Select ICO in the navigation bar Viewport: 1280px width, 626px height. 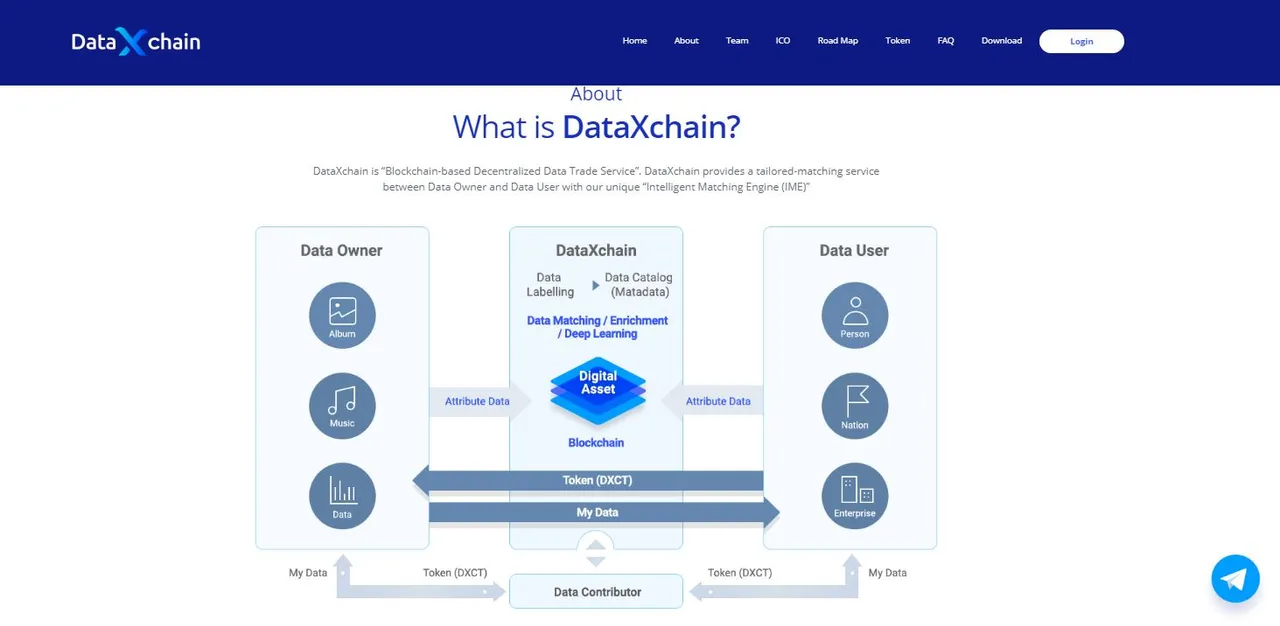pos(783,41)
